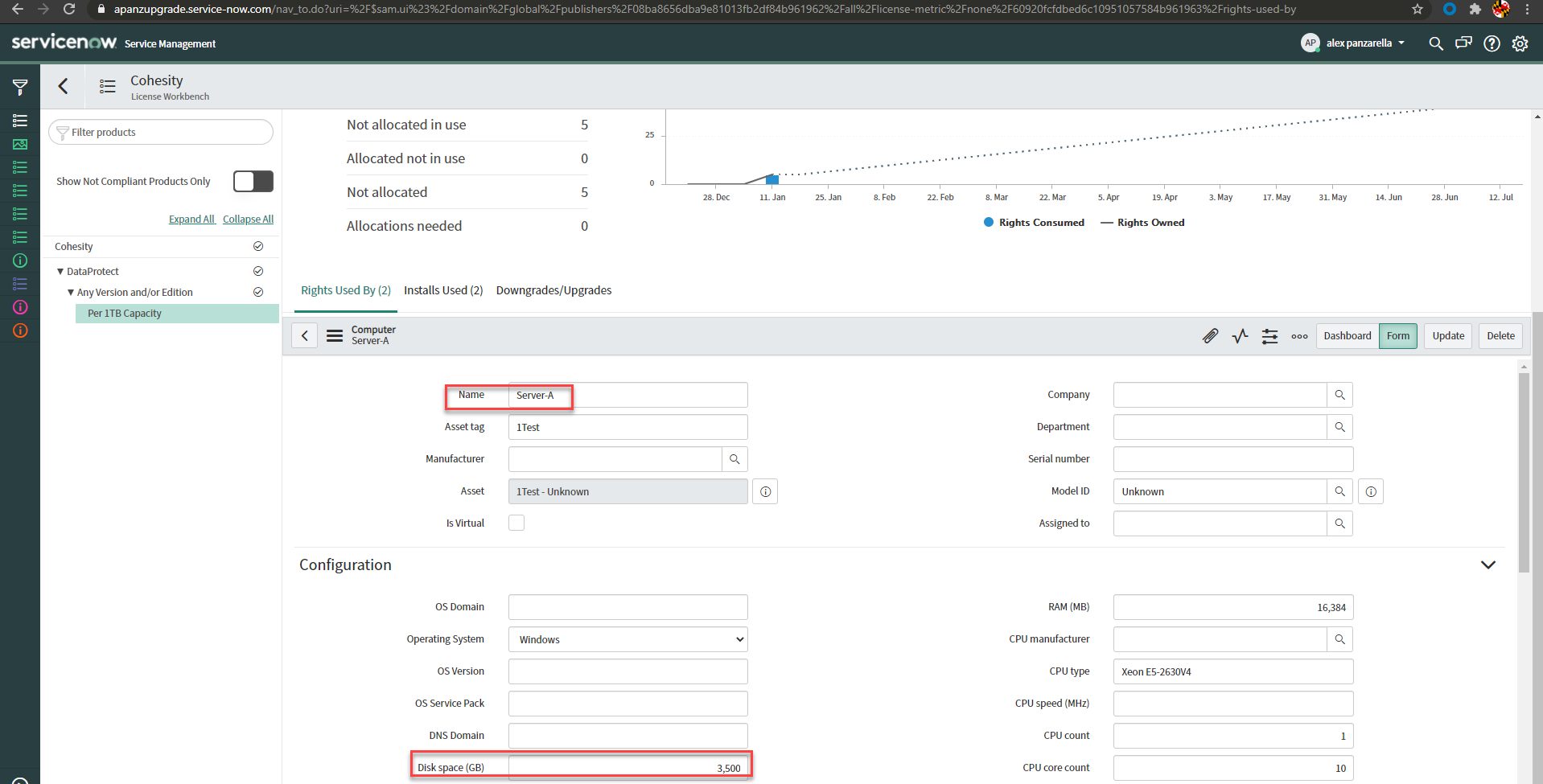
Task: Click the Dashboard button
Action: click(1348, 336)
